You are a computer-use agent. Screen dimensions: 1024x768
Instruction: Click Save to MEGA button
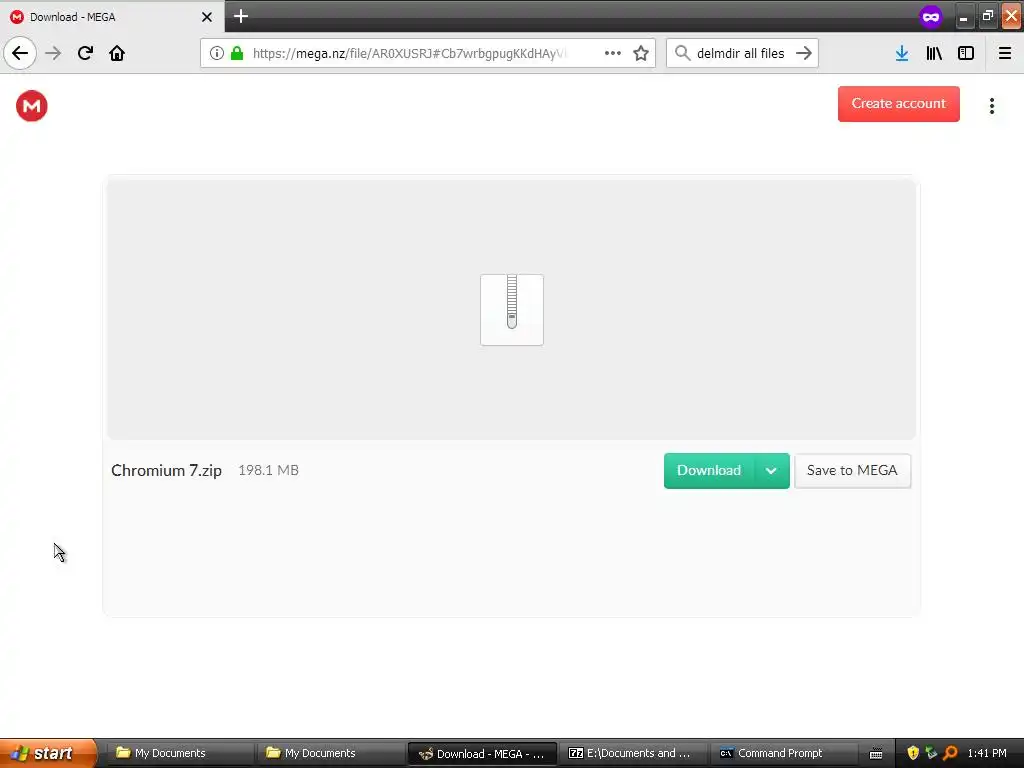click(x=852, y=470)
